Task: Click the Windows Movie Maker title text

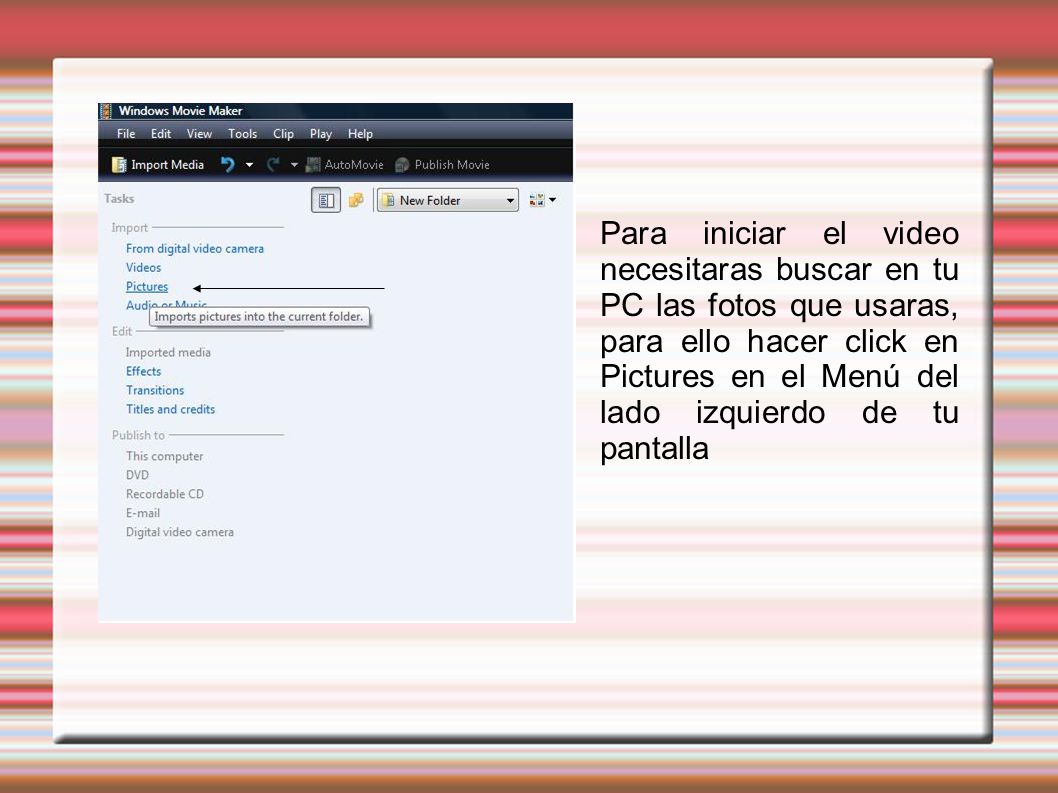Action: [180, 111]
